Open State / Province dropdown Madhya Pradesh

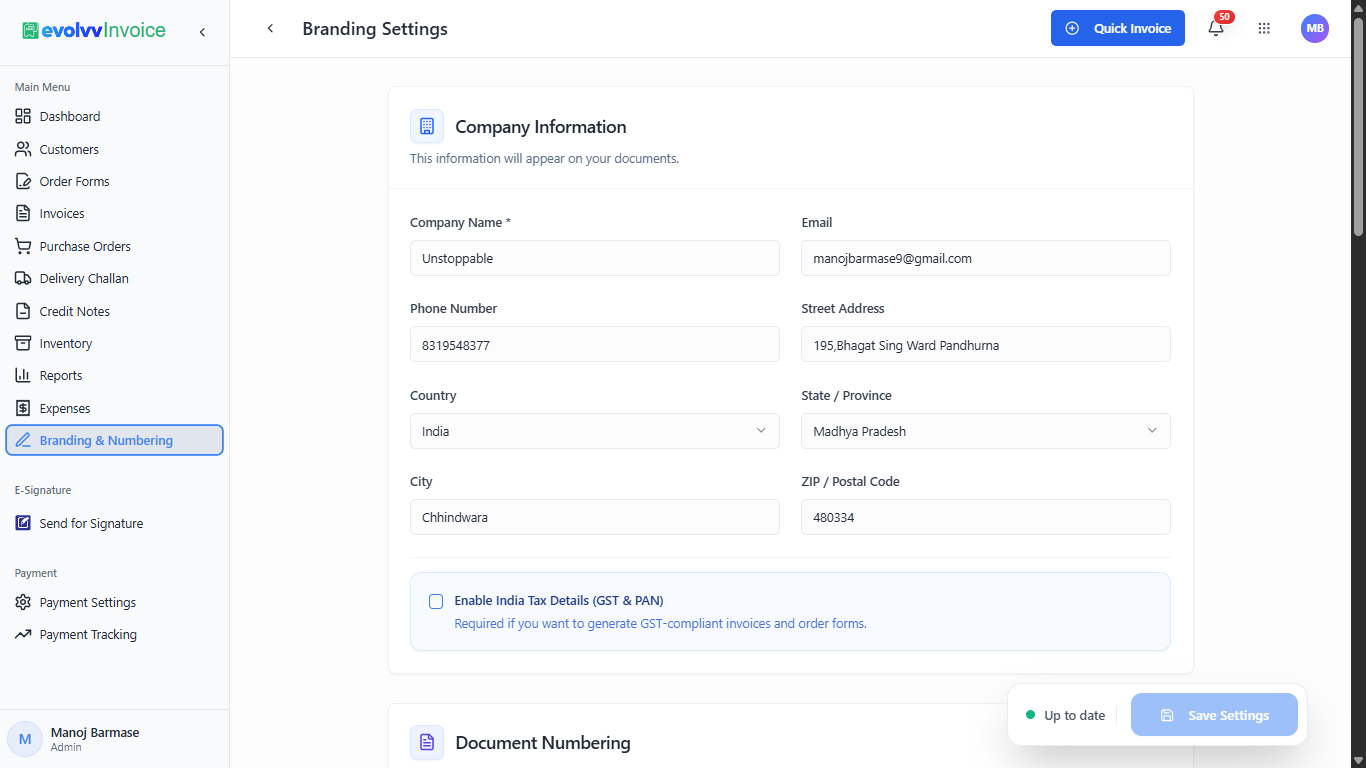point(985,431)
